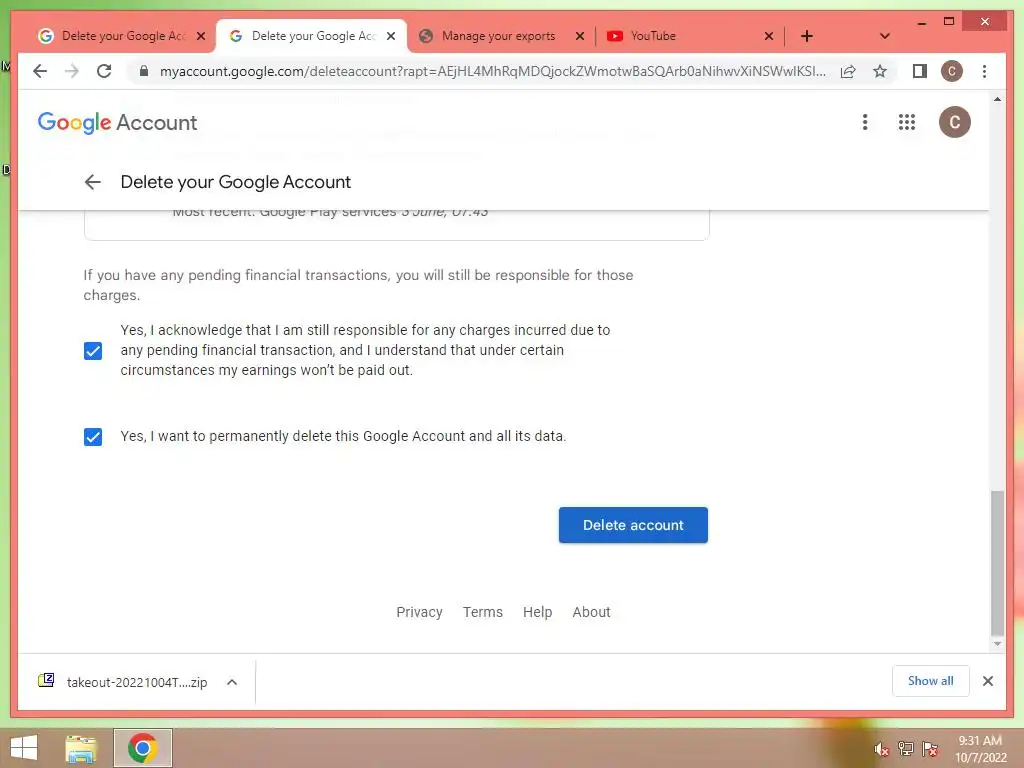Go back with the browser back arrow
1024x768 pixels.
(40, 71)
